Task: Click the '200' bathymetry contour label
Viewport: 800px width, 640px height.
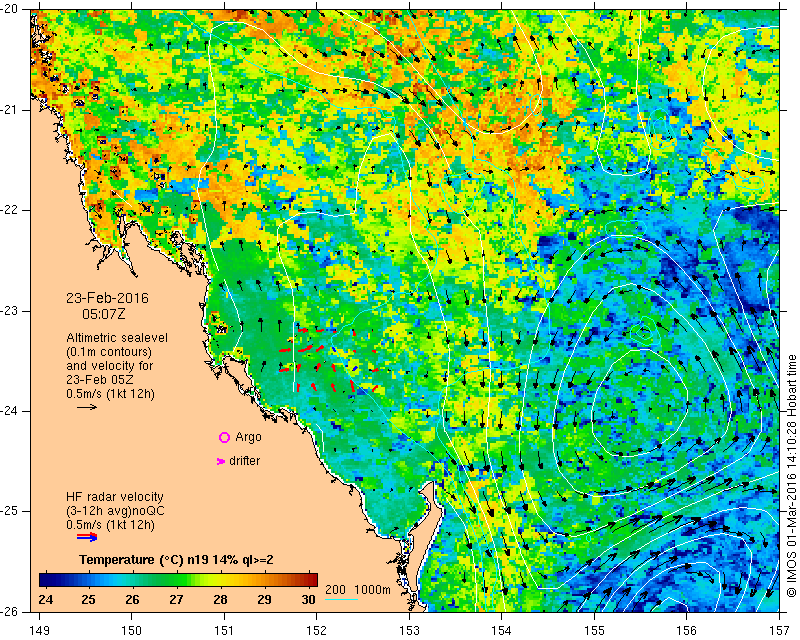Action: coord(335,590)
